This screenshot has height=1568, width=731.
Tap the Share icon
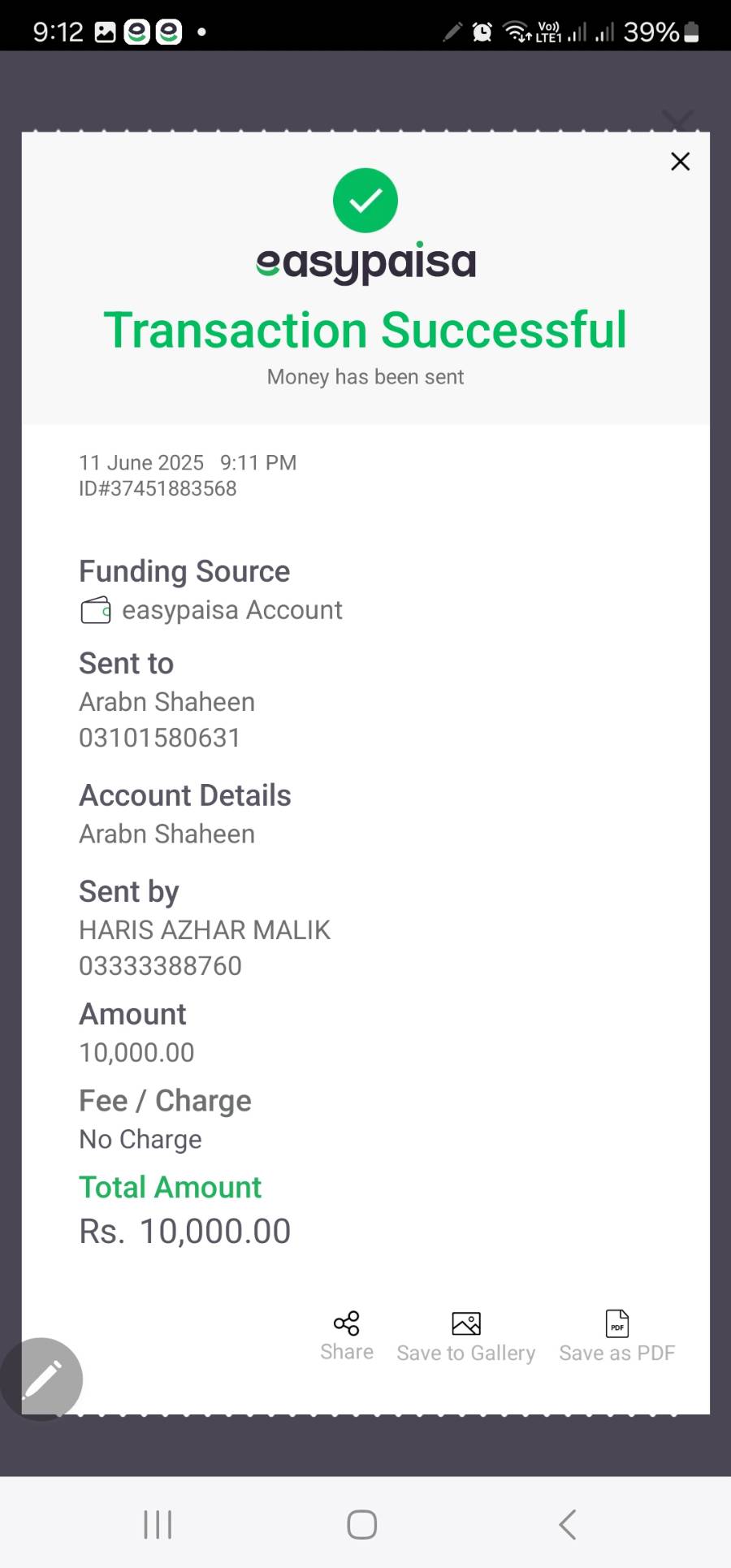pos(346,1323)
